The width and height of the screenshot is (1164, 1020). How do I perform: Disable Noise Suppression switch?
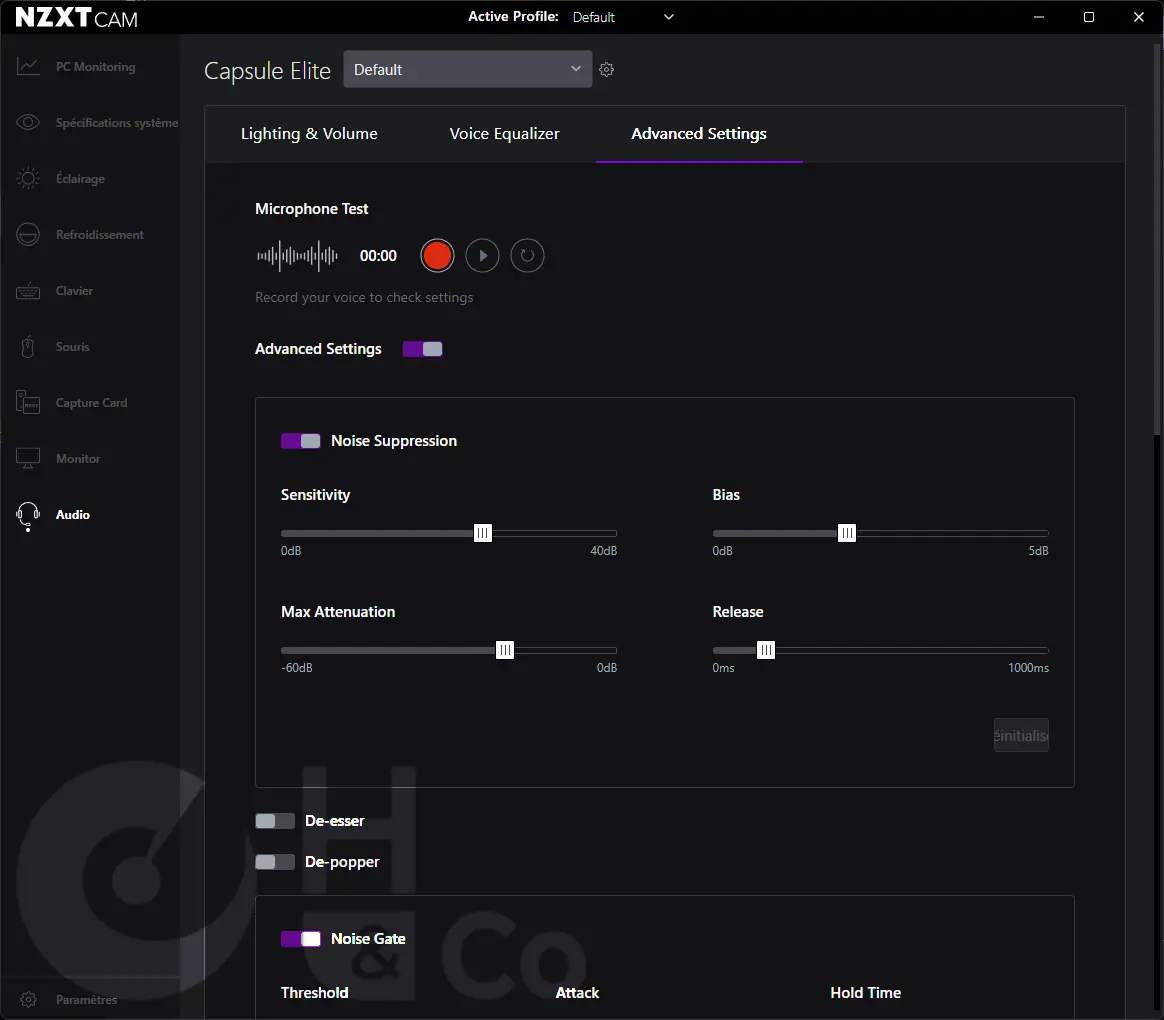[x=301, y=441]
